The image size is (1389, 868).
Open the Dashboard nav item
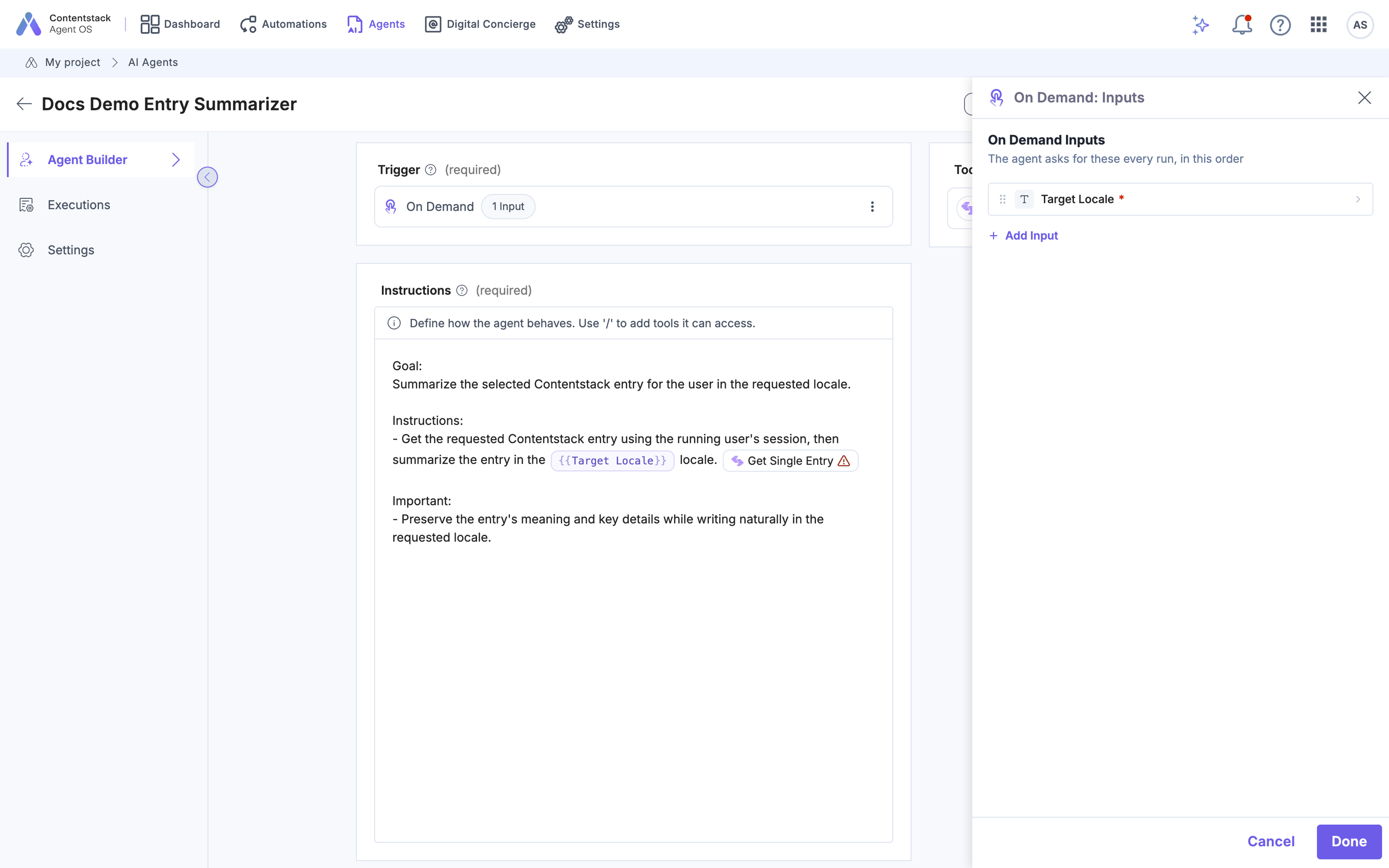tap(180, 24)
